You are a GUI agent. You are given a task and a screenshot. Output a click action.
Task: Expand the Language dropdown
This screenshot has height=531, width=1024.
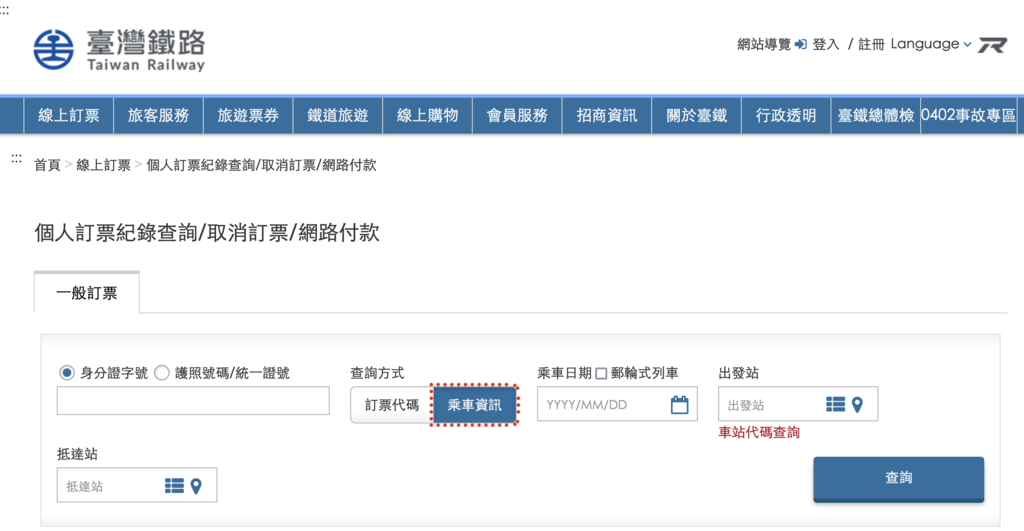click(x=931, y=44)
